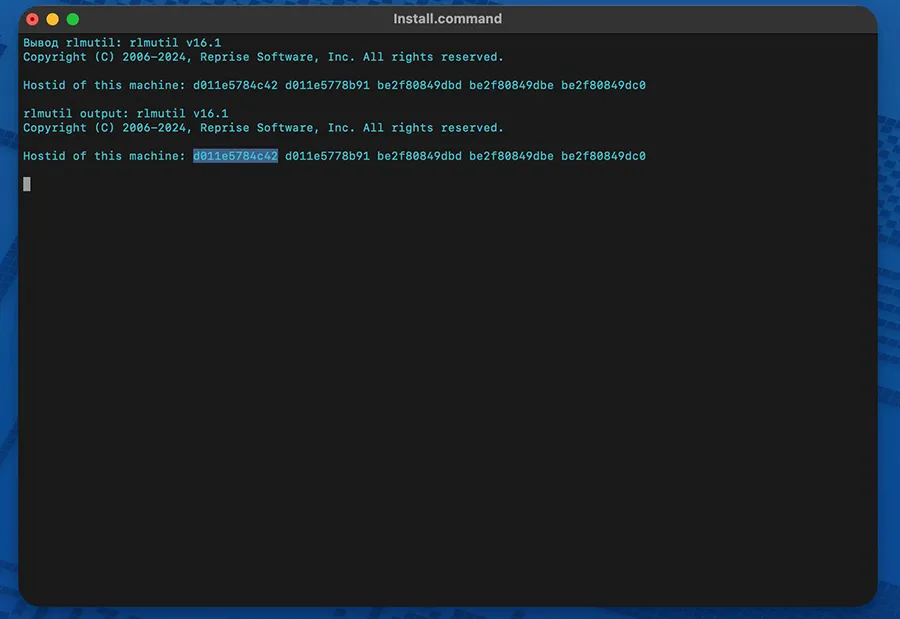Click hostid be2f80849dc0 in the last output line
Viewport: 900px width, 619px height.
(603, 156)
